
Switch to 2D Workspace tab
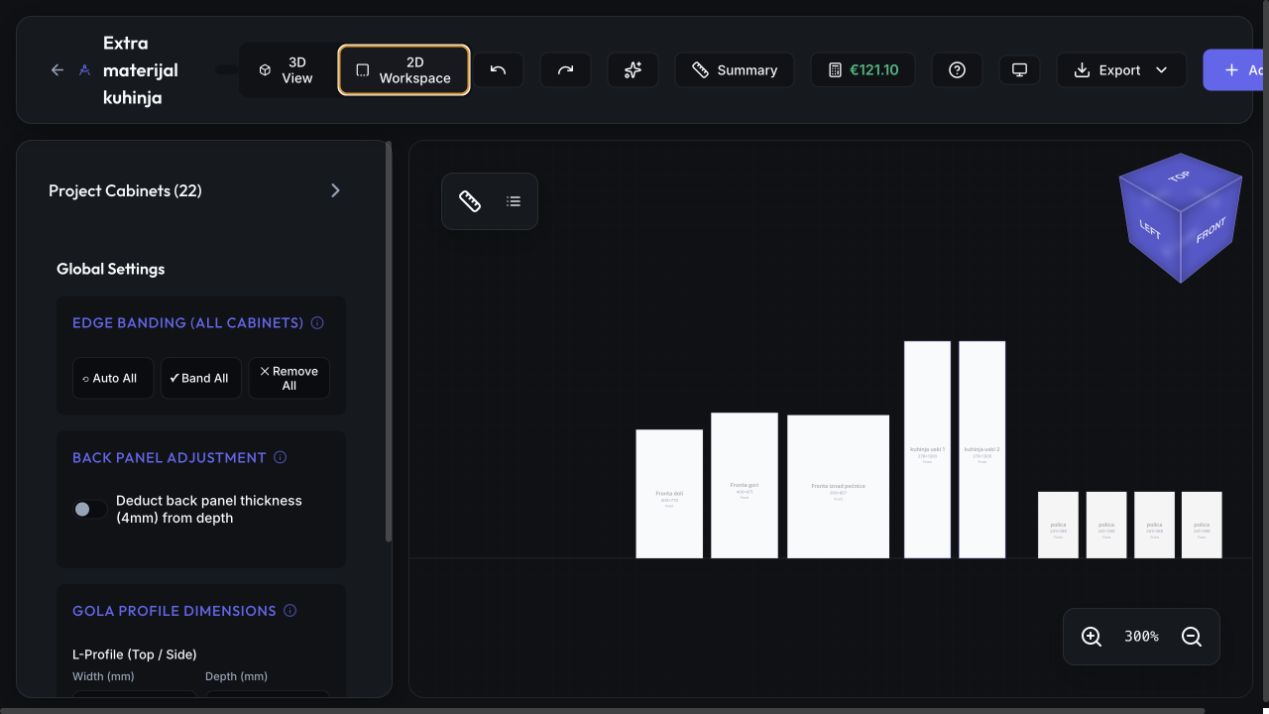[404, 70]
